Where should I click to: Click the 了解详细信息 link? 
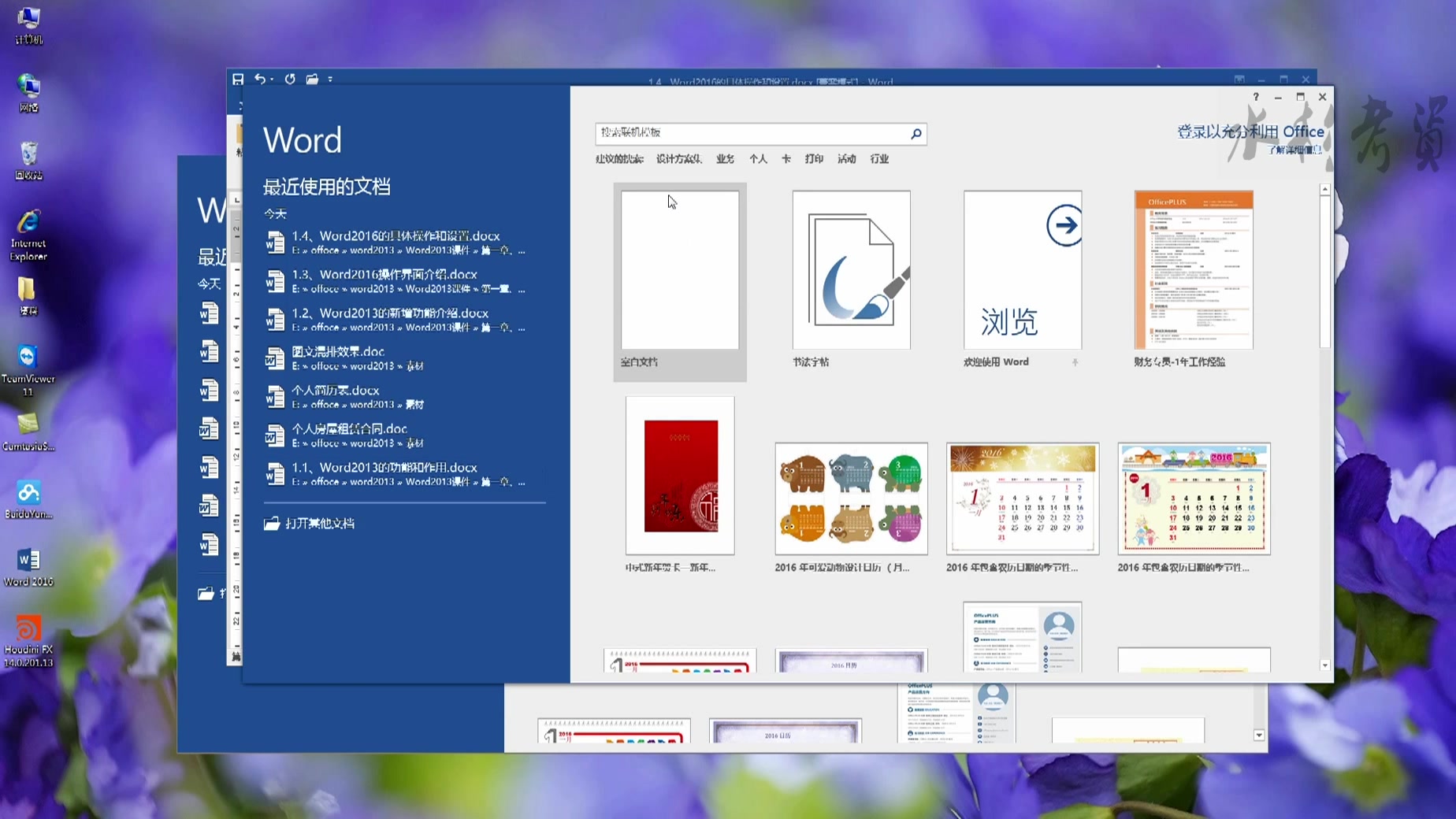coord(1295,150)
